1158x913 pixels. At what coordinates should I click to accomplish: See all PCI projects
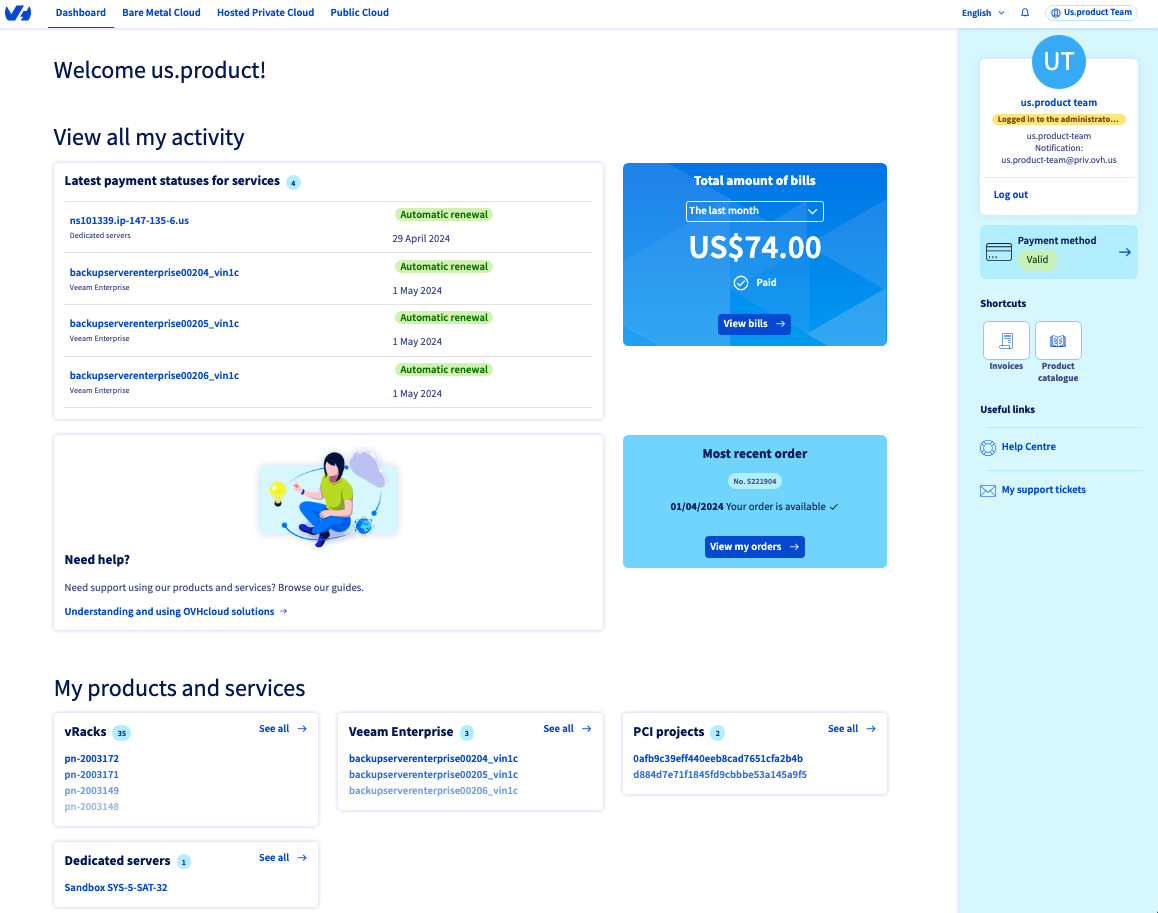pos(843,728)
